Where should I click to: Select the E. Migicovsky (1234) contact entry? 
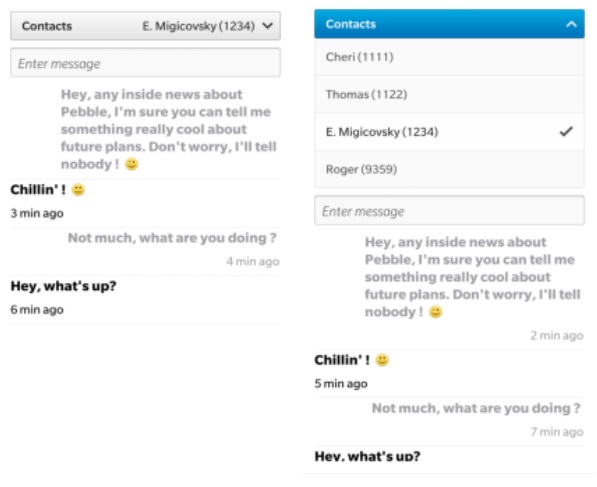coord(449,132)
